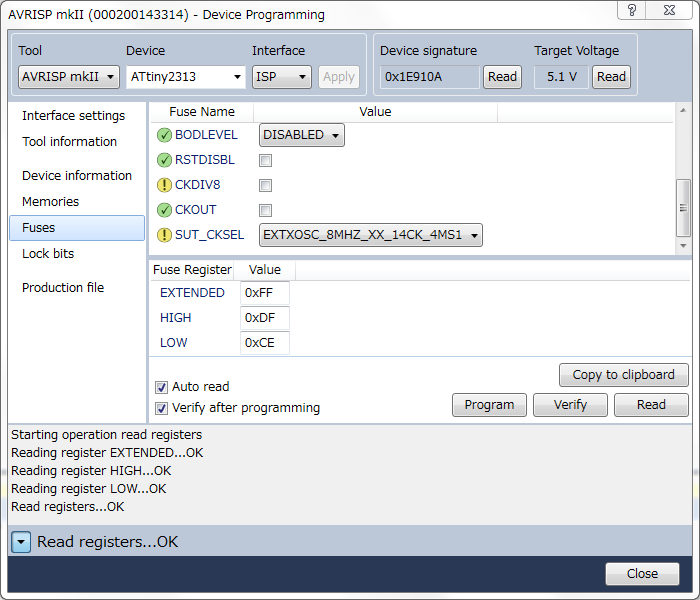700x600 pixels.
Task: Select the Fuses page
Action: point(77,228)
